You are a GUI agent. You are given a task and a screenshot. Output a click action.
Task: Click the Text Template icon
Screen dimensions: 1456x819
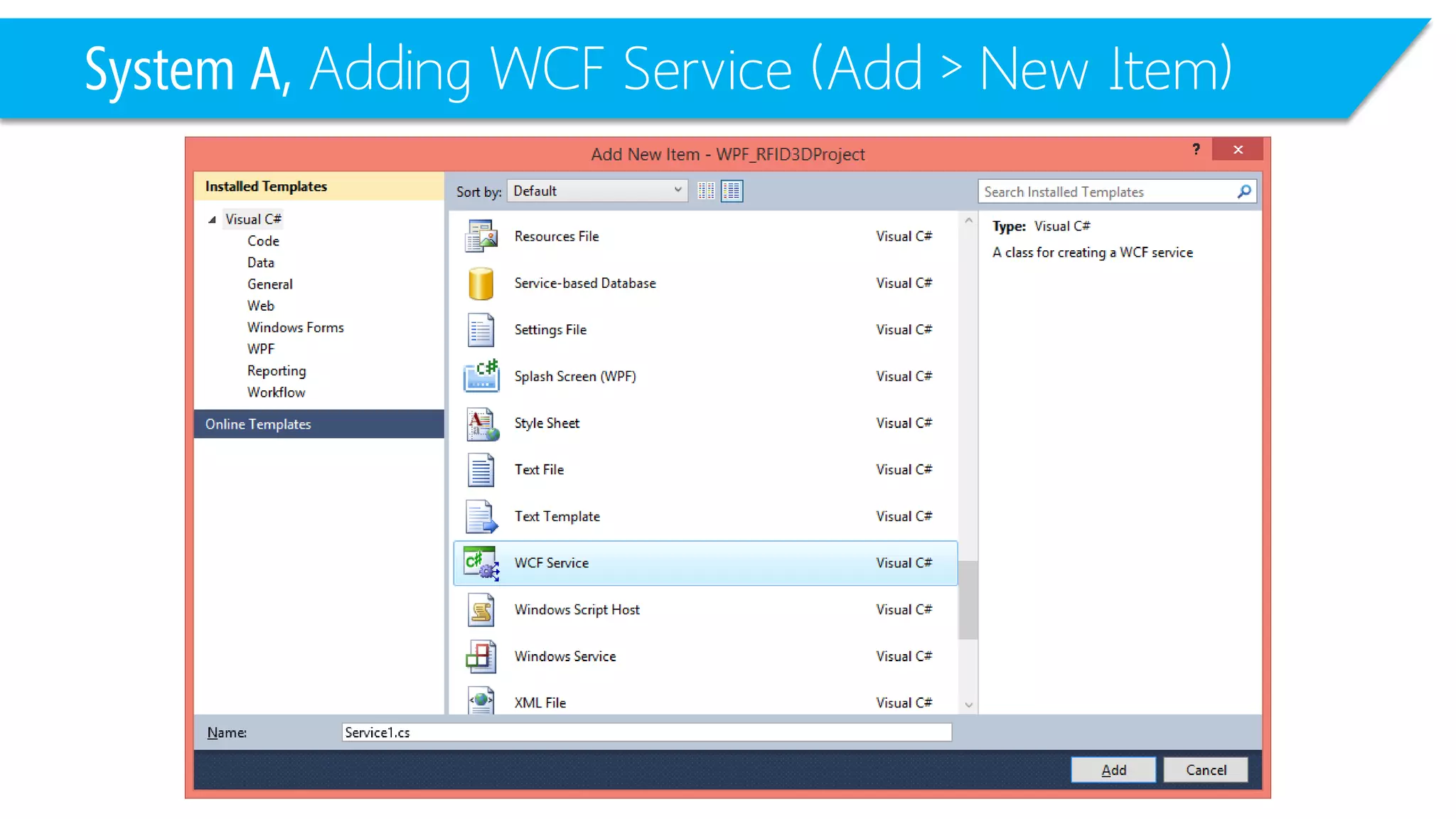[481, 516]
